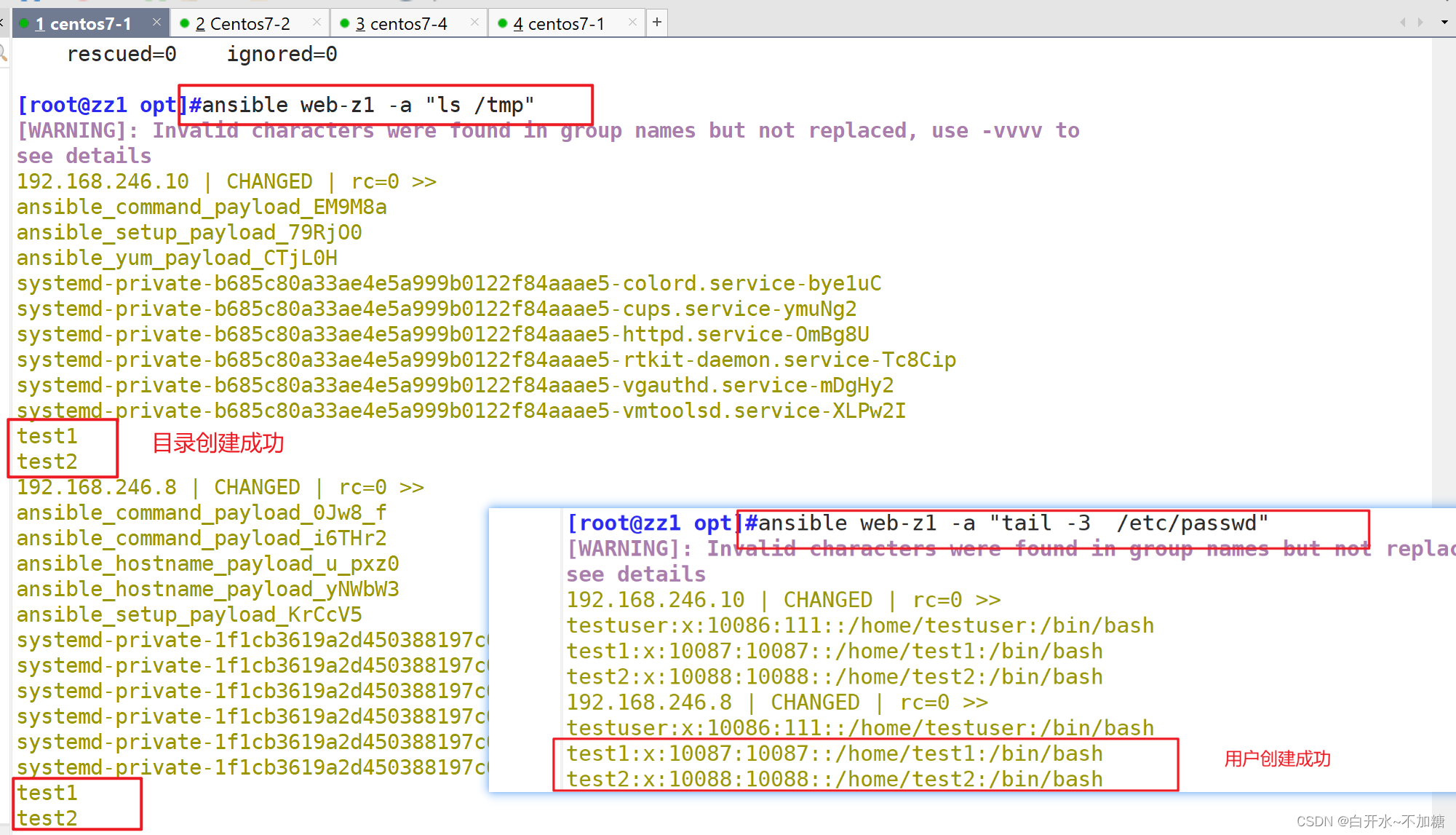Click the '192.168.246.8 | CHANGED' output line in left terminal

click(x=218, y=487)
